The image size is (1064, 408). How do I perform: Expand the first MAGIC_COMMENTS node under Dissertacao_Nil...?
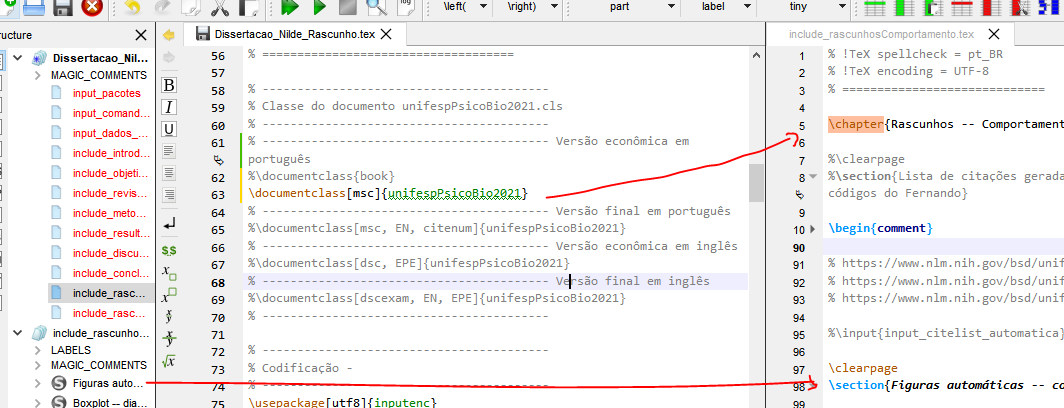click(x=38, y=75)
